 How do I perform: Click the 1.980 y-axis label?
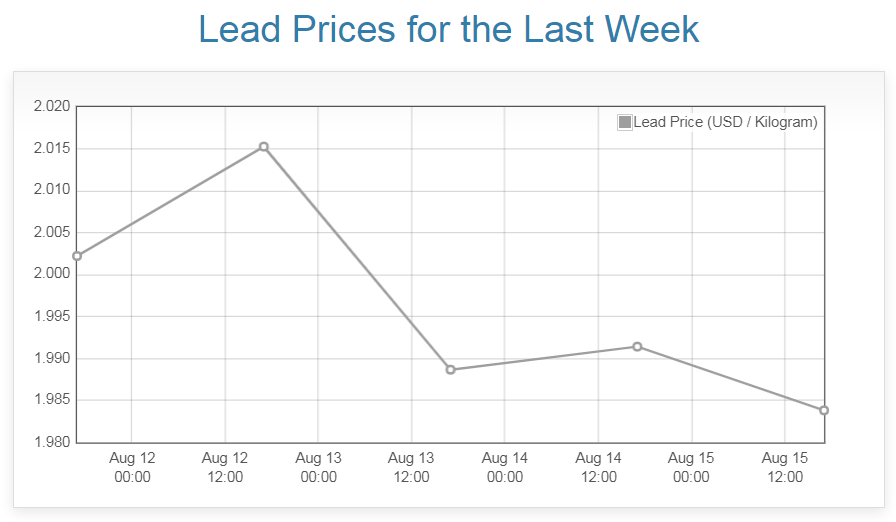point(51,442)
